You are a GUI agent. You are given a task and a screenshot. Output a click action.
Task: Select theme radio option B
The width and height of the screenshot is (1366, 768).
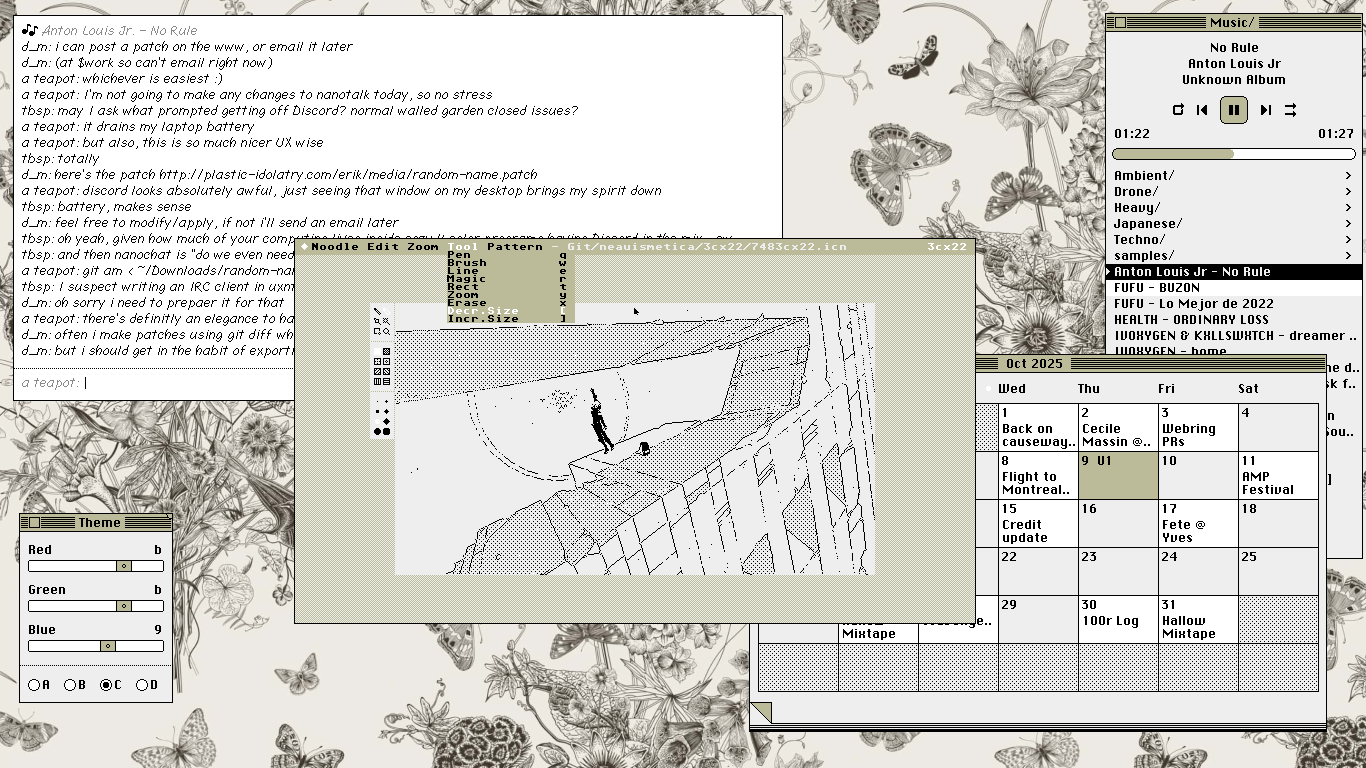tap(70, 685)
